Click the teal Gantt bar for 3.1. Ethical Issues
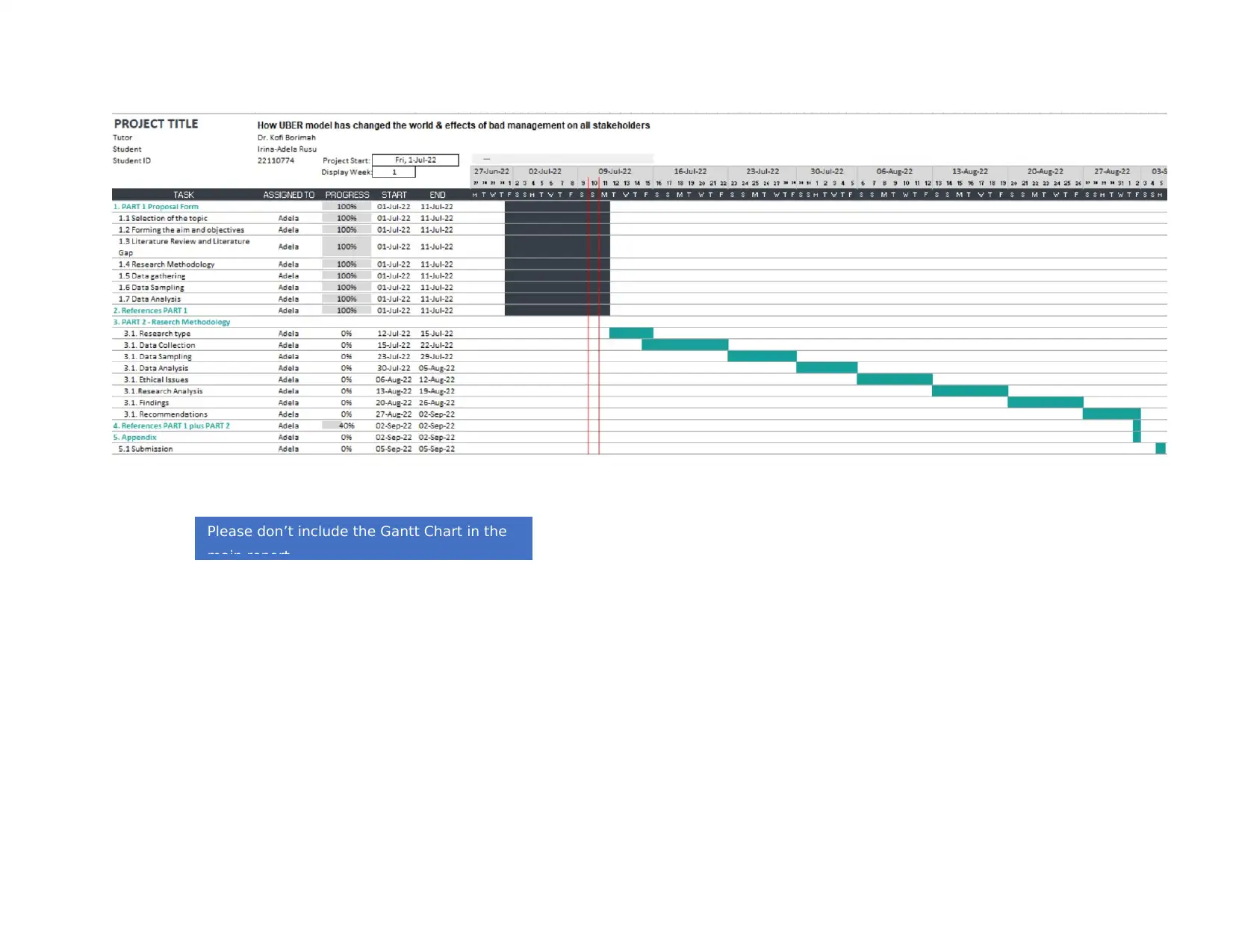Image resolution: width=1233 pixels, height=952 pixels. point(895,379)
